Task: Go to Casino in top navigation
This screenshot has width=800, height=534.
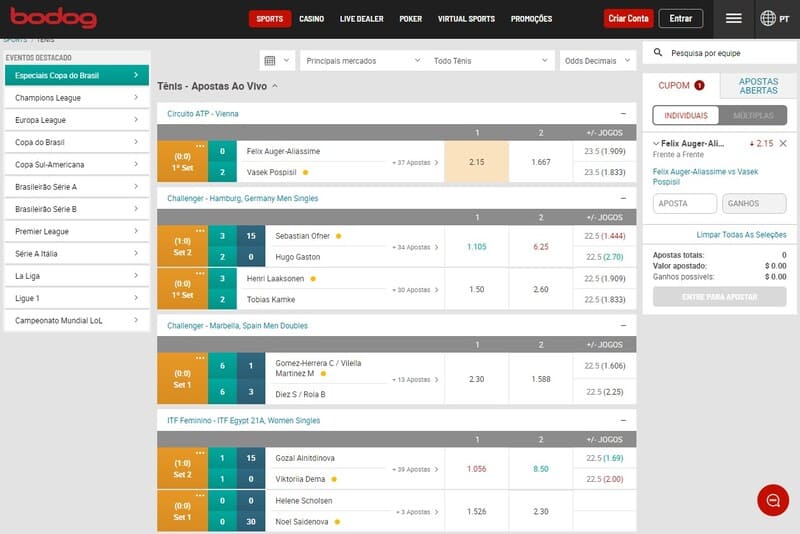Action: pyautogui.click(x=311, y=18)
